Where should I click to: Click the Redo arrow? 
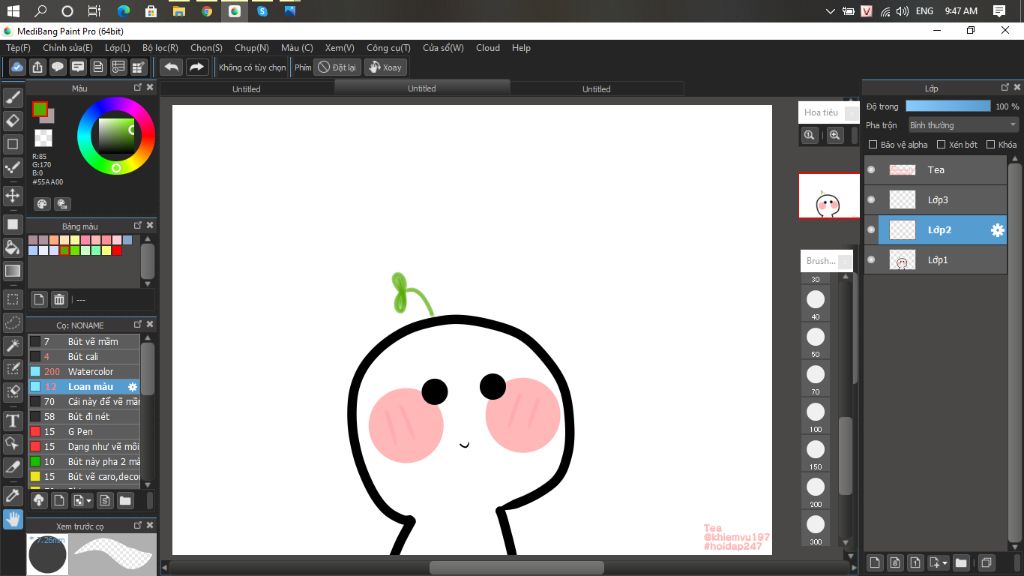[x=196, y=67]
